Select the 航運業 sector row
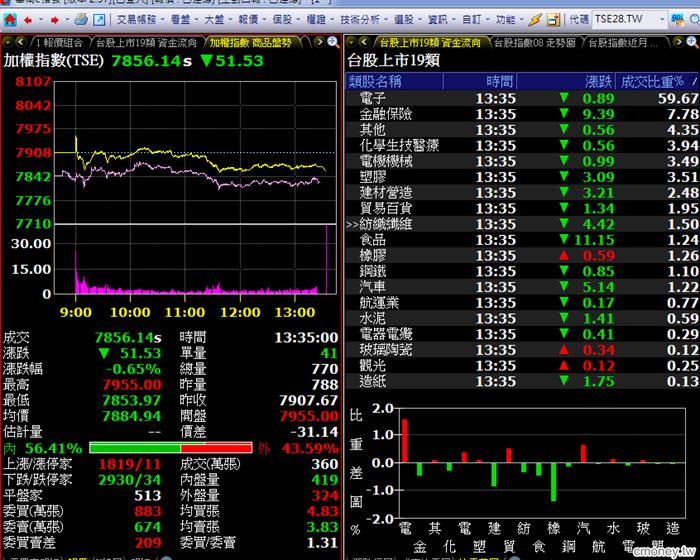The image size is (700, 560). pyautogui.click(x=522, y=302)
